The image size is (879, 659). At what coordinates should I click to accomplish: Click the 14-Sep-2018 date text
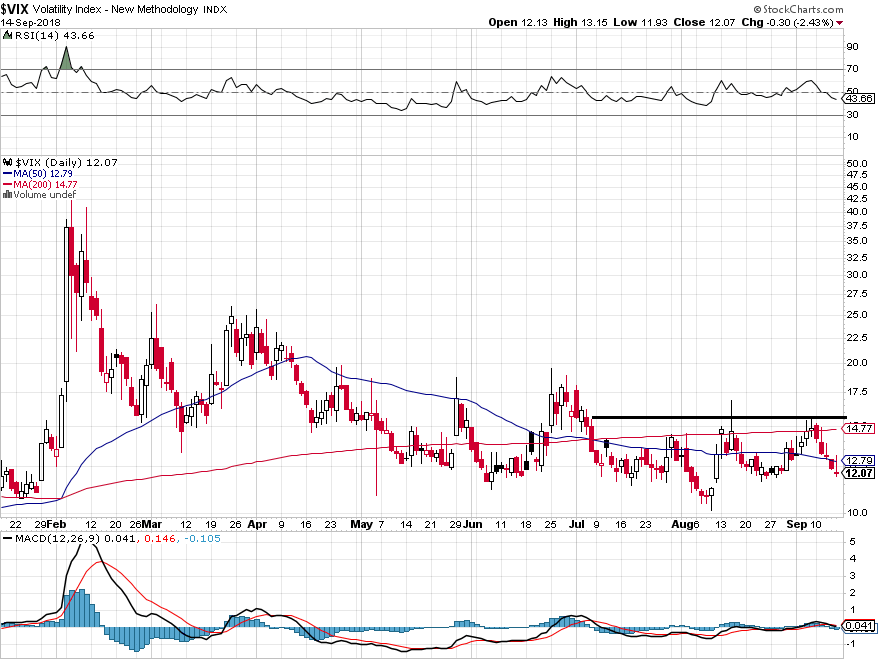(31, 23)
